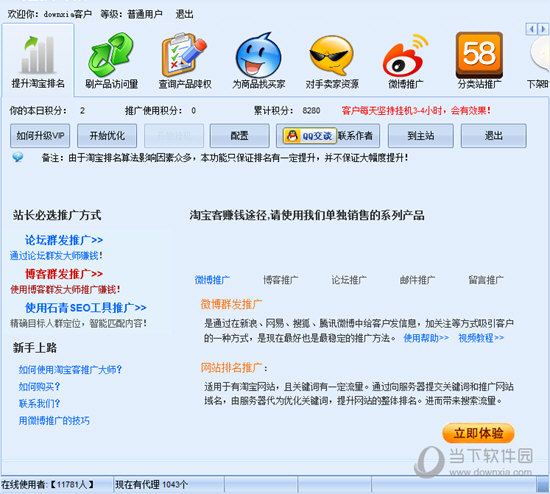Image resolution: width=550 pixels, height=494 pixels.
Task: Open the 论坛群发推广>> link
Action: coord(64,240)
